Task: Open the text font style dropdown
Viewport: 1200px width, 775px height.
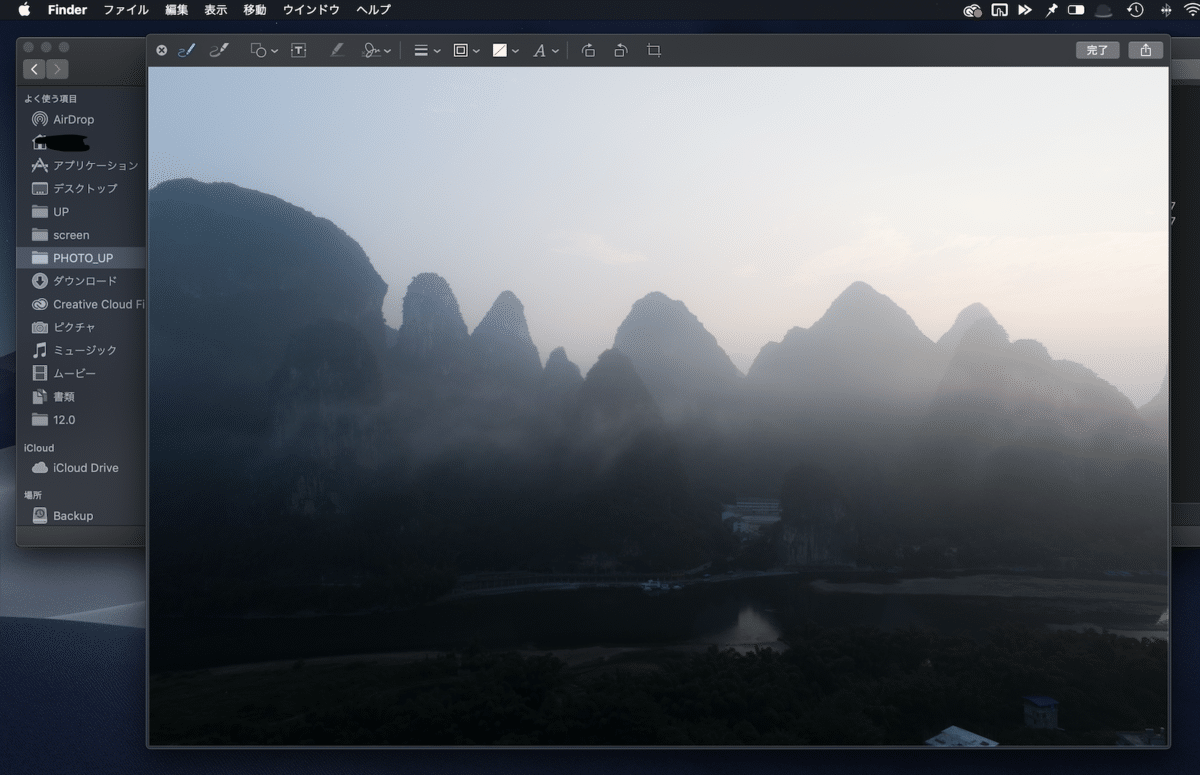Action: click(x=545, y=50)
